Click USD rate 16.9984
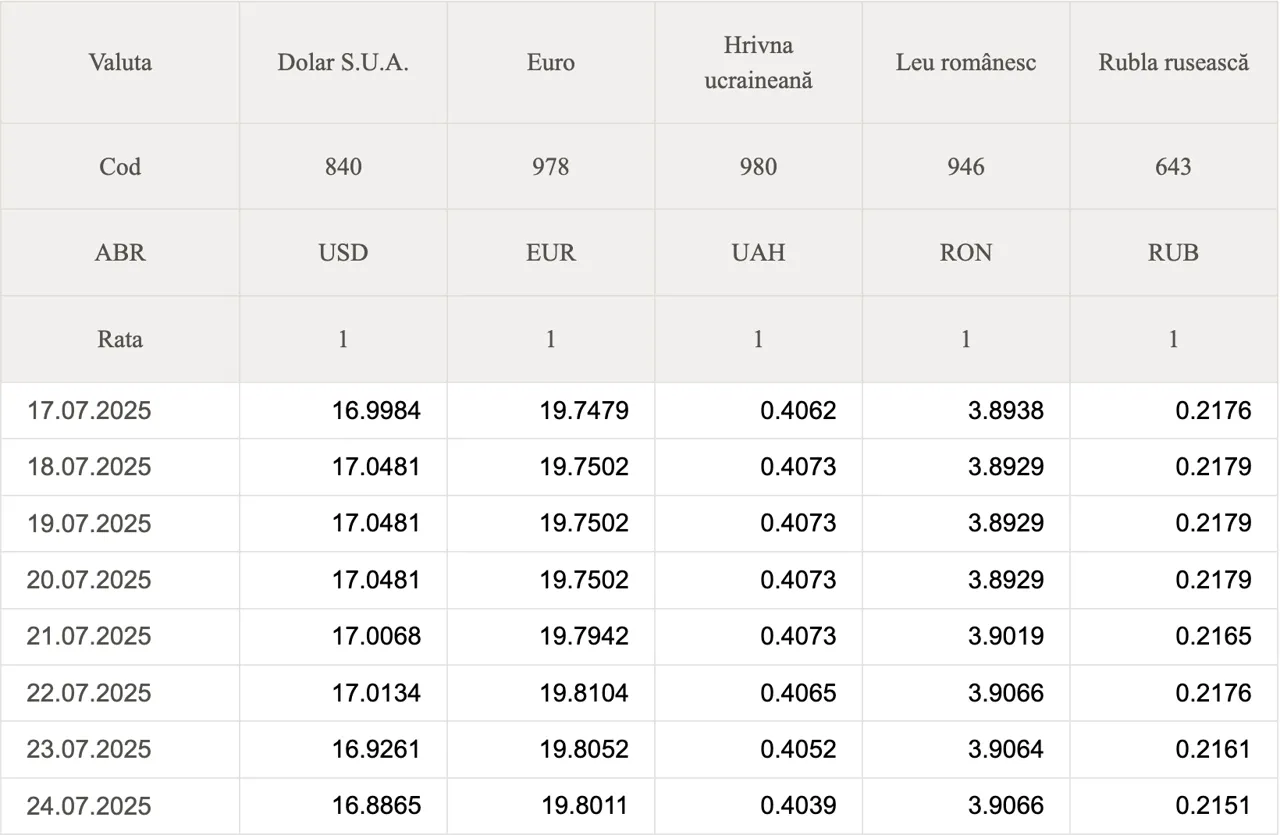 (376, 410)
